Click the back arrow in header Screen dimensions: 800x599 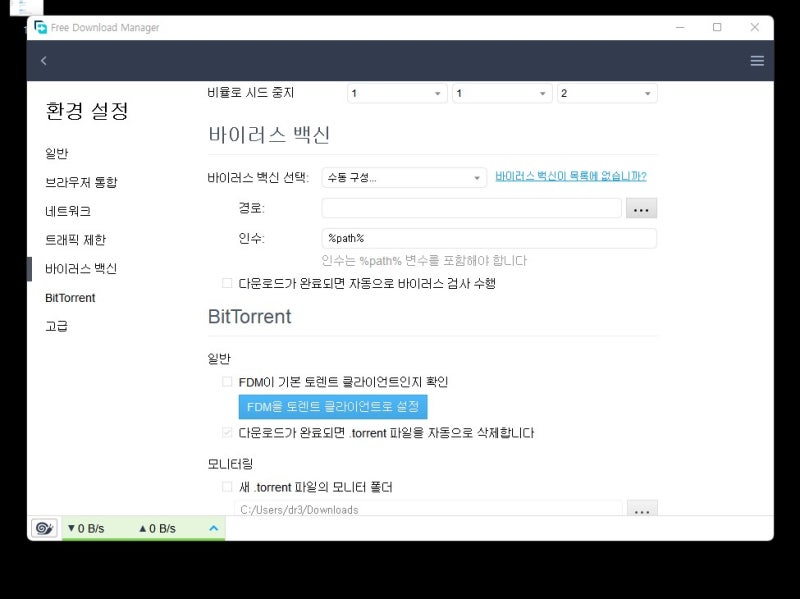tap(44, 61)
